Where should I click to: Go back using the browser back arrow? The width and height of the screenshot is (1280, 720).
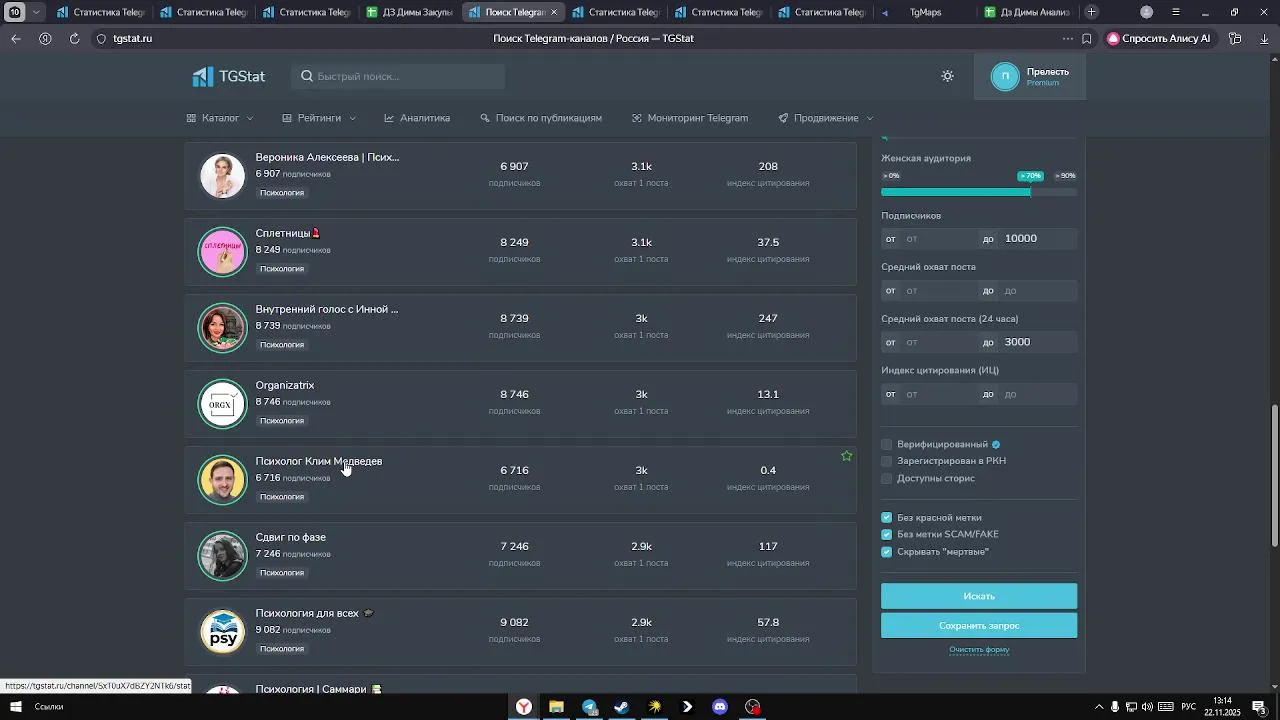pyautogui.click(x=16, y=39)
